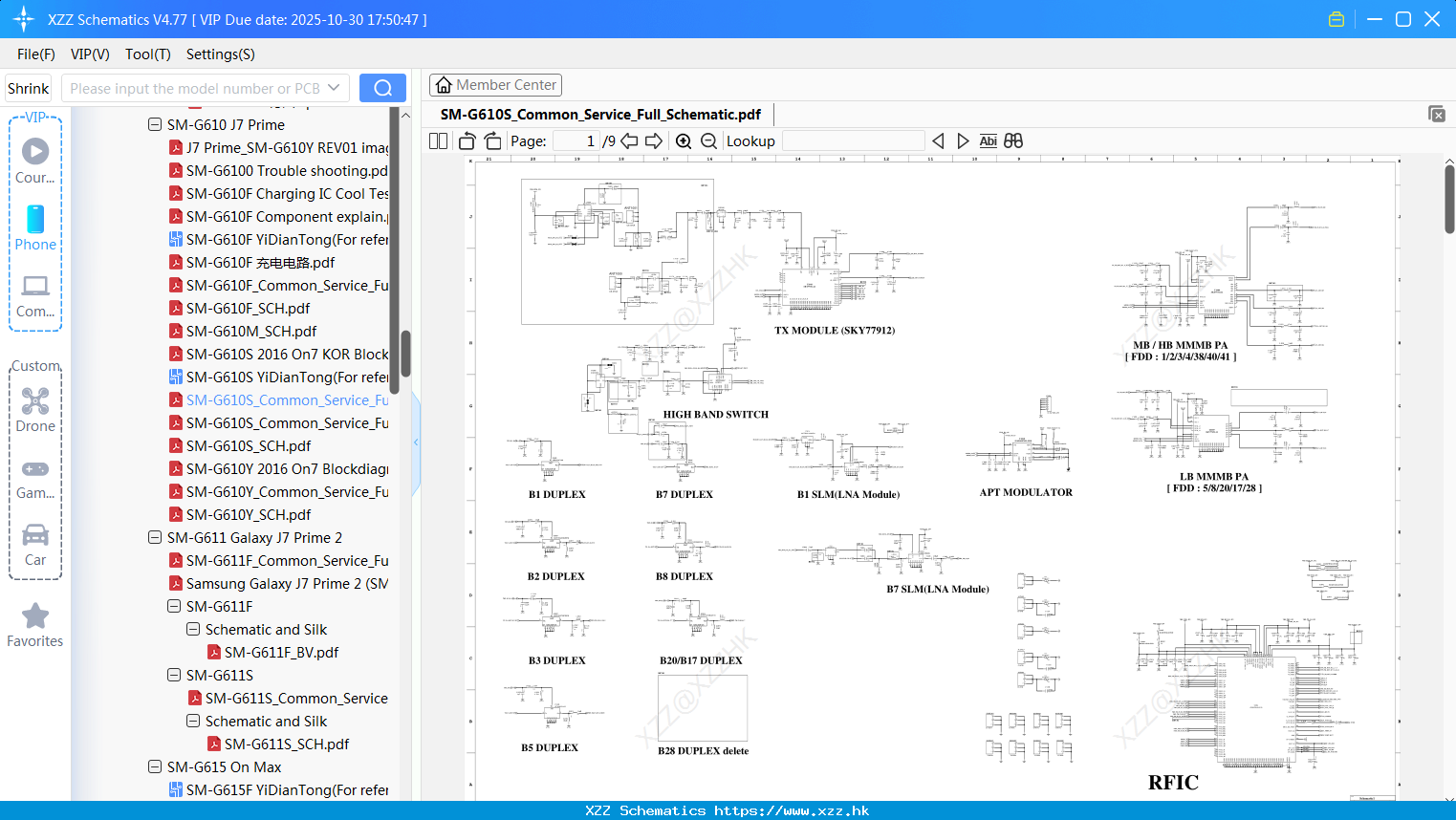
Task: Open the model number dropdown arrow
Action: (334, 88)
